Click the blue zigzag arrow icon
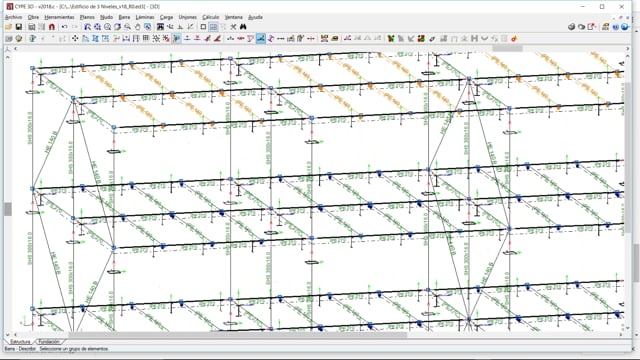This screenshot has height=360, width=640. click(271, 38)
